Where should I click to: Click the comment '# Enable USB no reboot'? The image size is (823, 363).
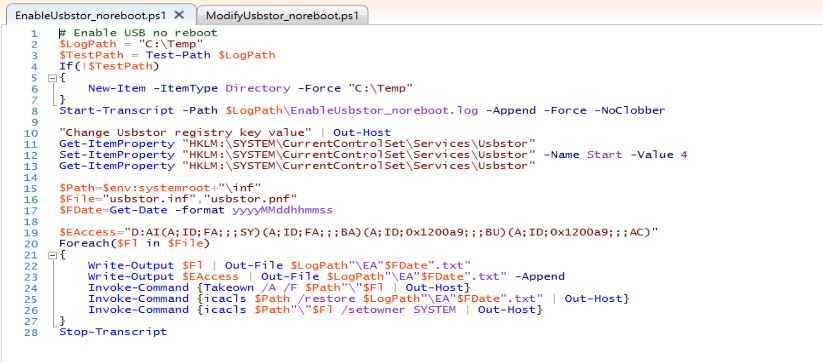(x=138, y=33)
